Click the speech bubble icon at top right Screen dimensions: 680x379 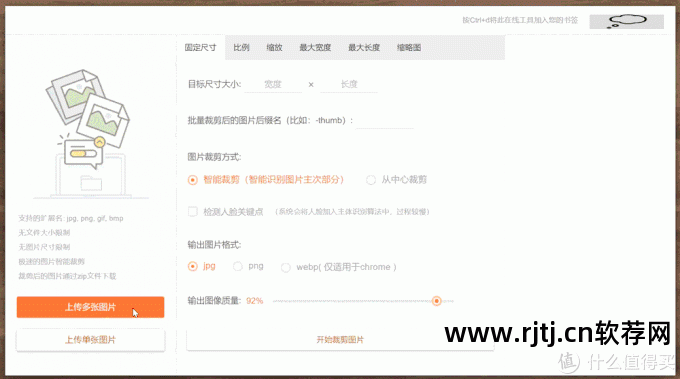click(627, 21)
